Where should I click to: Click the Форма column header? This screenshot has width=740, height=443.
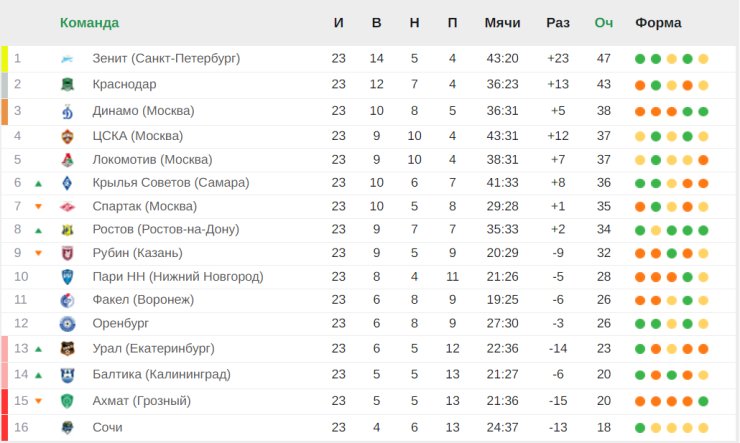[658, 23]
